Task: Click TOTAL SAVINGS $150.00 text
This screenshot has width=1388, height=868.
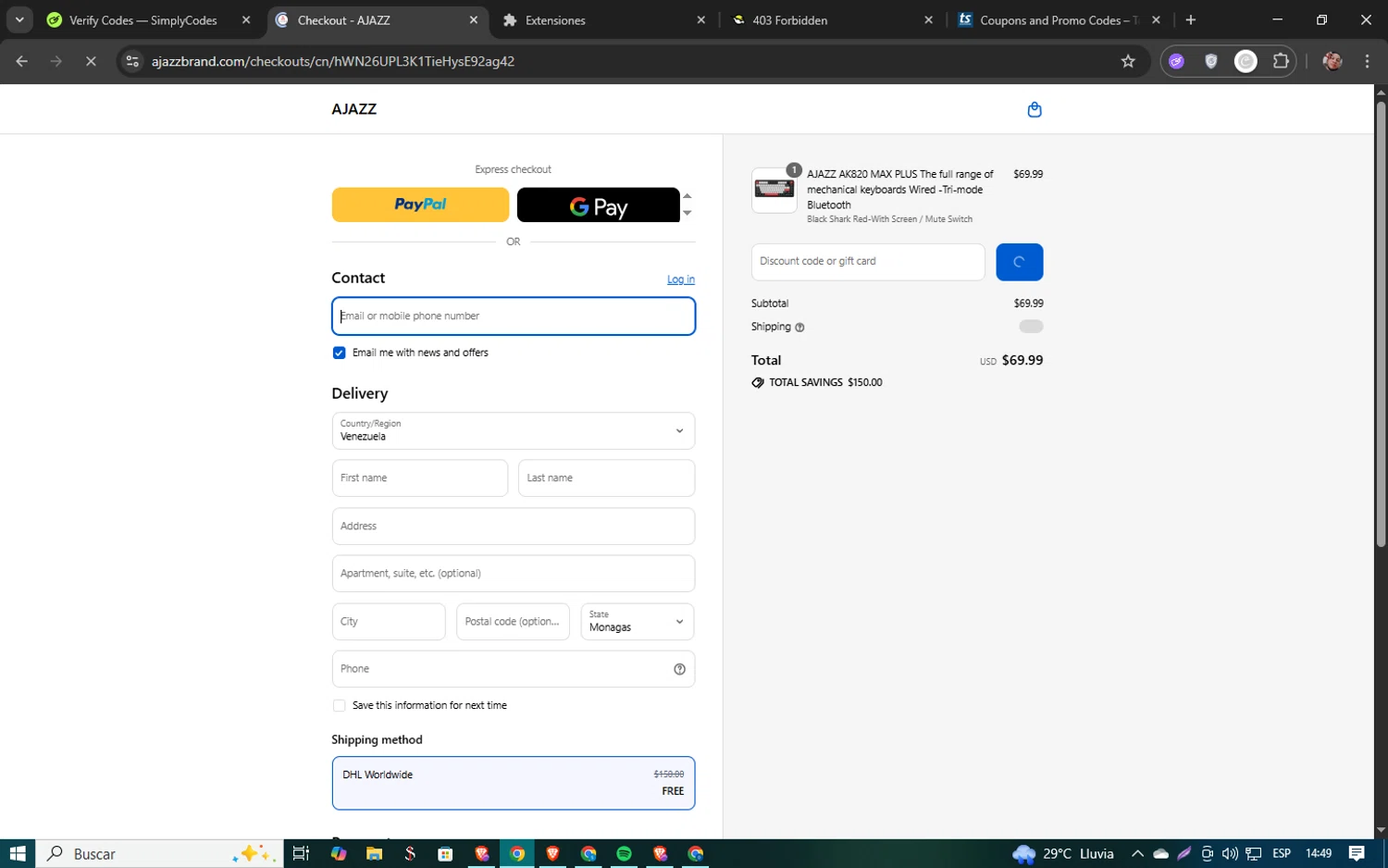Action: pos(825,382)
